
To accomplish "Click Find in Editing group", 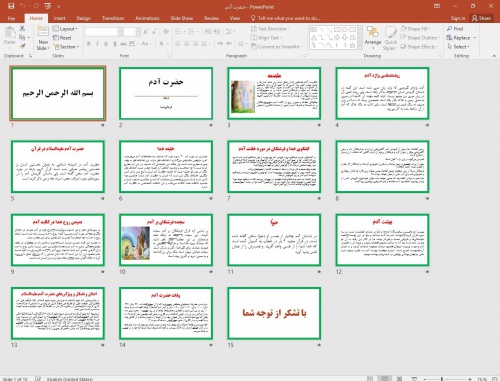I will coord(455,29).
